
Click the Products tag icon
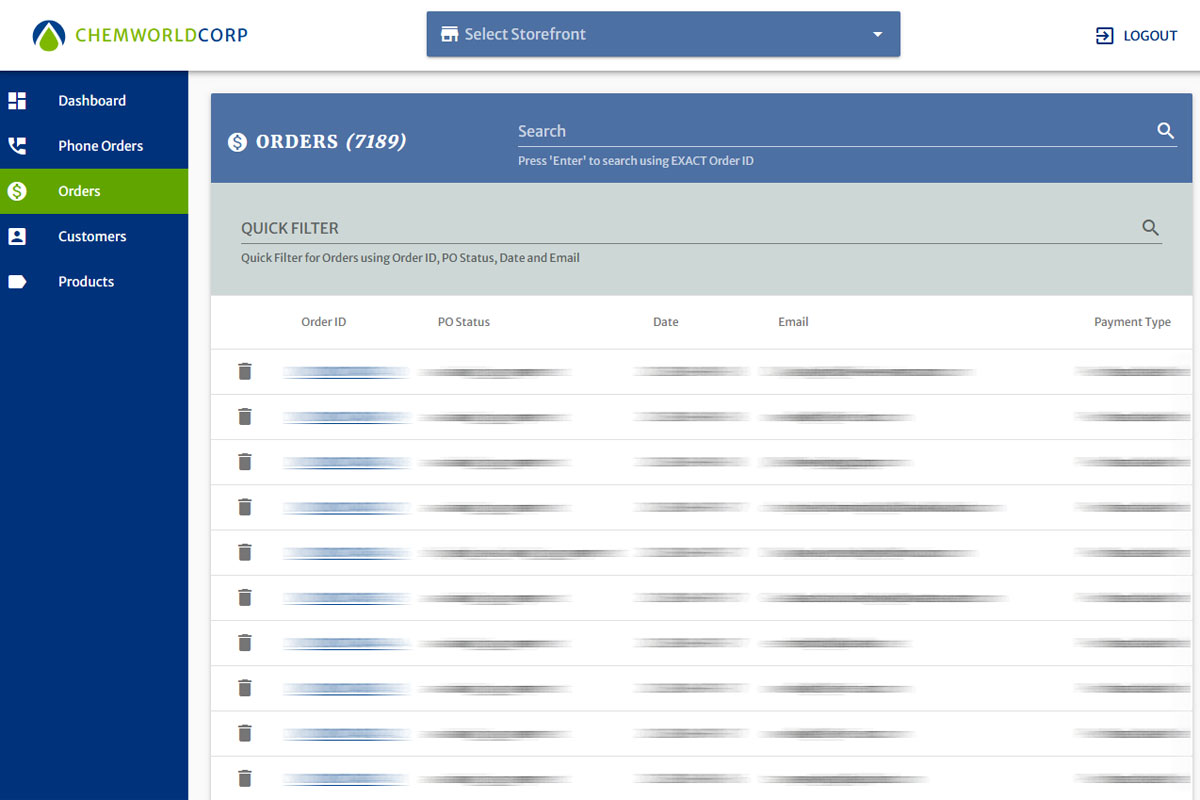17,282
